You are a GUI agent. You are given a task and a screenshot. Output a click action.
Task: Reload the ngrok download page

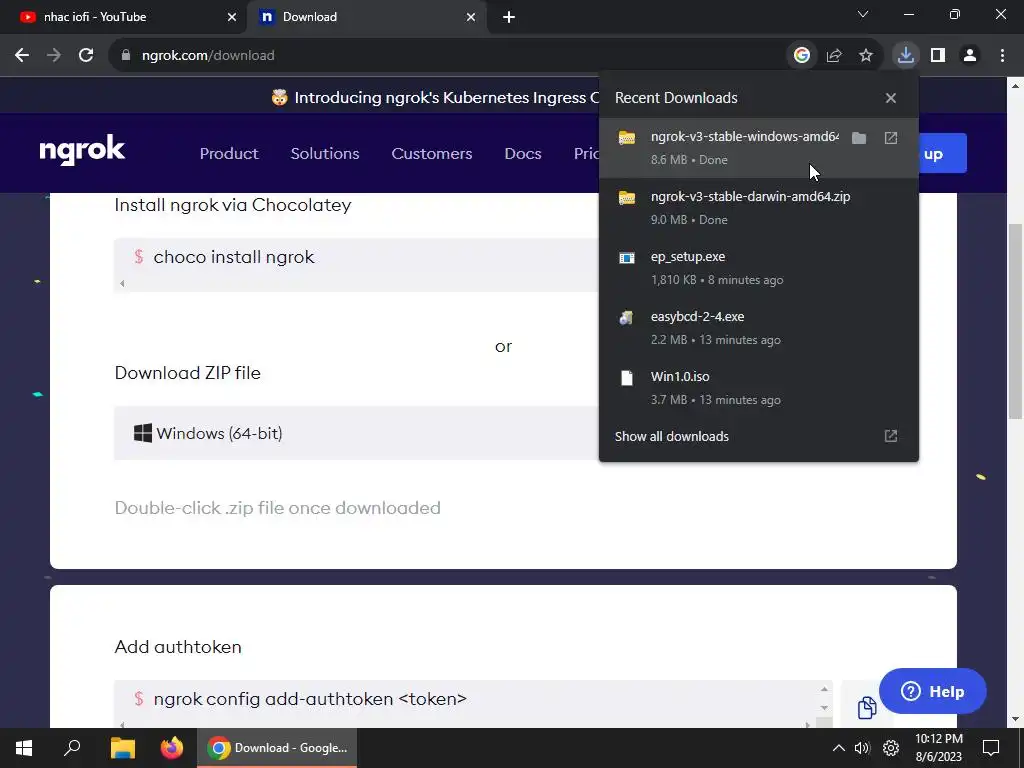coord(86,56)
